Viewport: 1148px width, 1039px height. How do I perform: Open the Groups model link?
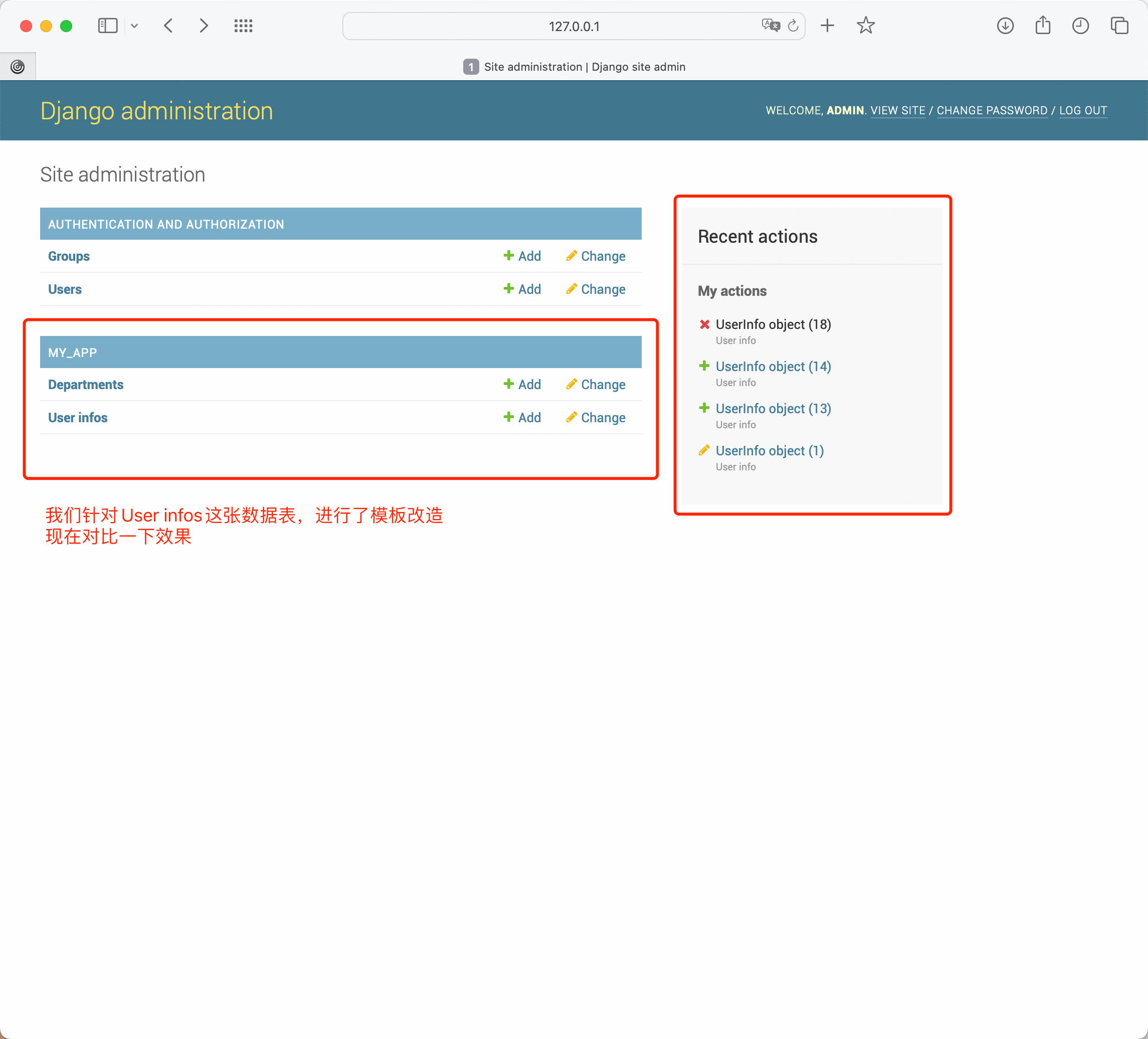coord(68,256)
